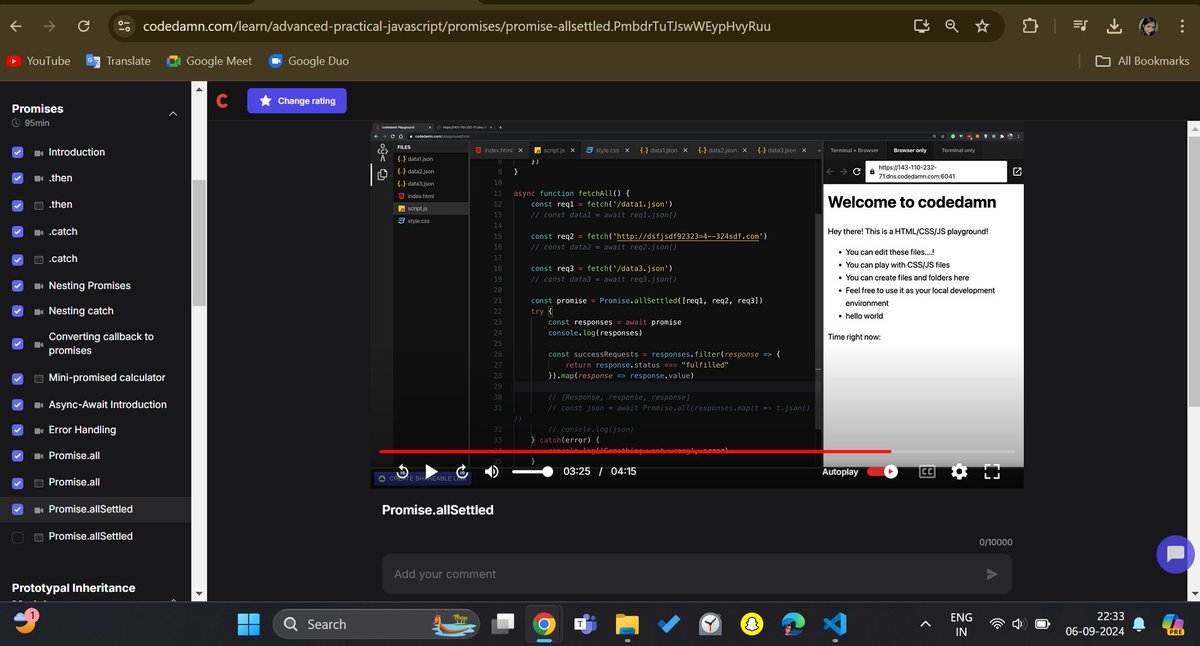Open the Mini-promised calculator lesson
Image resolution: width=1200 pixels, height=646 pixels.
[107, 378]
